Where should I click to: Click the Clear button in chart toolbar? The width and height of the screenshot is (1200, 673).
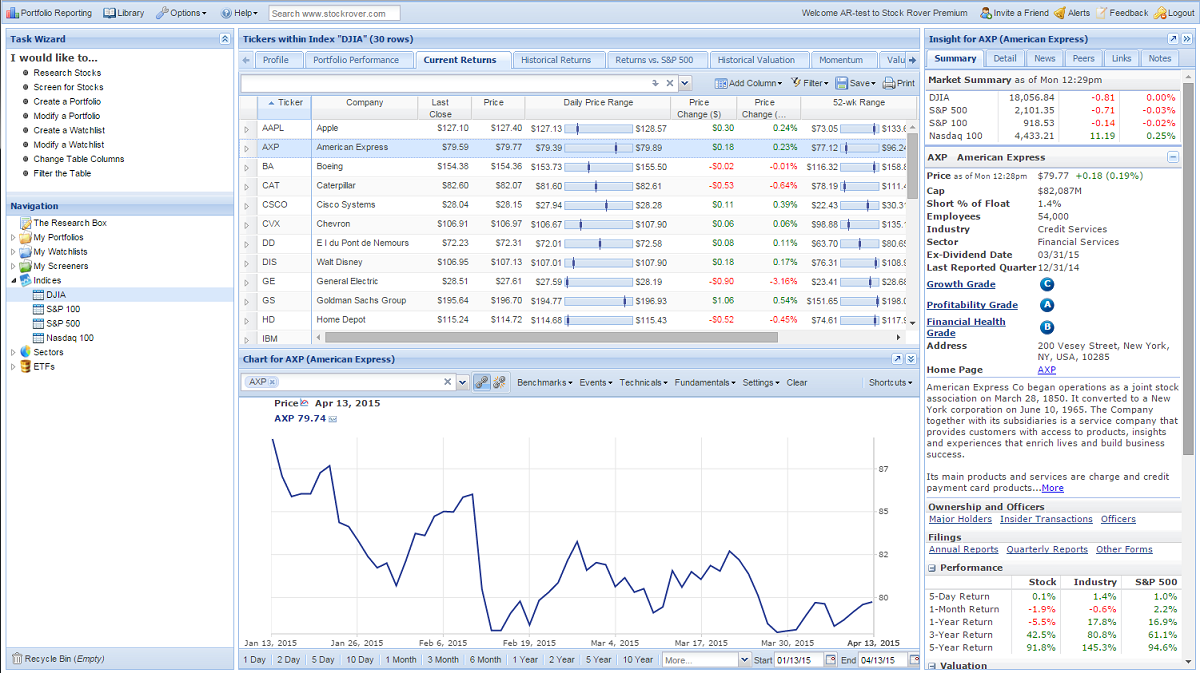tap(797, 382)
